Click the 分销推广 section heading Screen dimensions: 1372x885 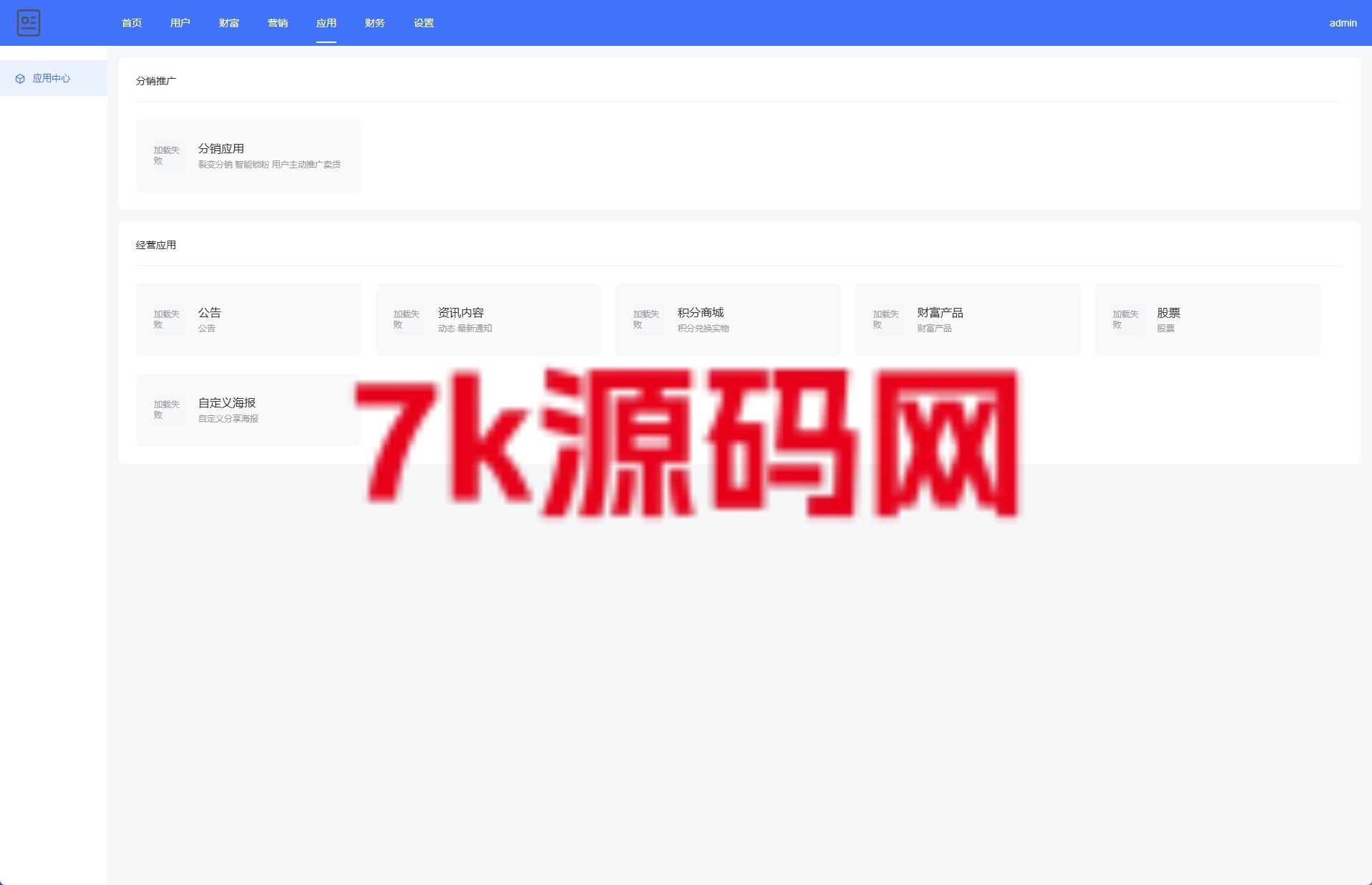156,81
